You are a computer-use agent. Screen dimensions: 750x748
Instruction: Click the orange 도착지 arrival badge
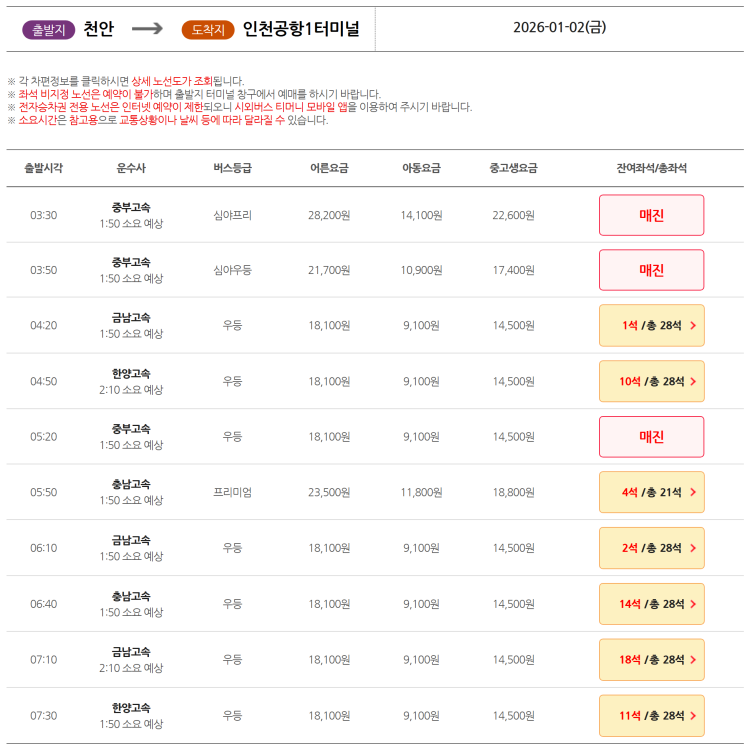(x=208, y=29)
